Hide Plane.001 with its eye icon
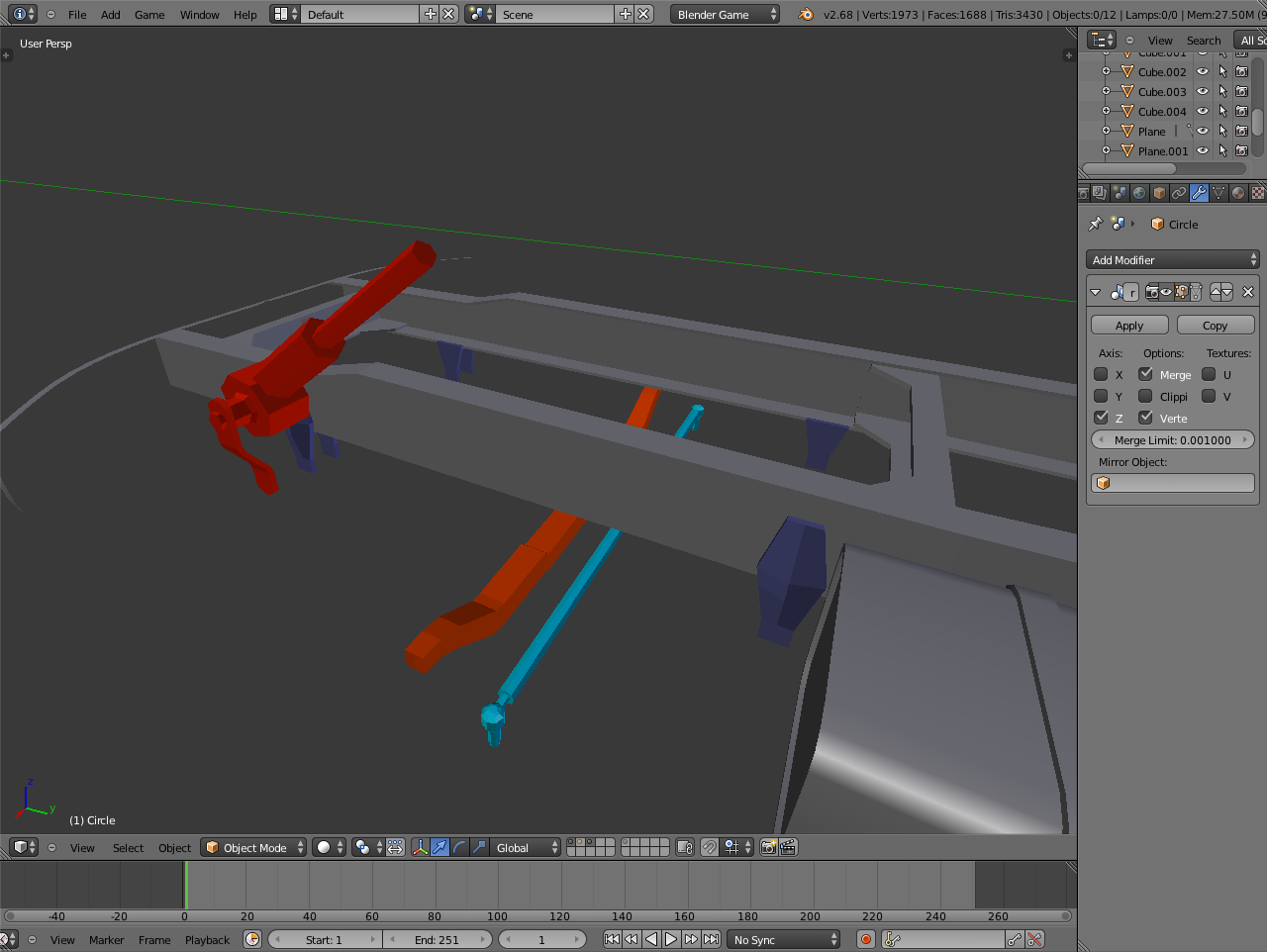Image resolution: width=1267 pixels, height=952 pixels. point(1203,150)
